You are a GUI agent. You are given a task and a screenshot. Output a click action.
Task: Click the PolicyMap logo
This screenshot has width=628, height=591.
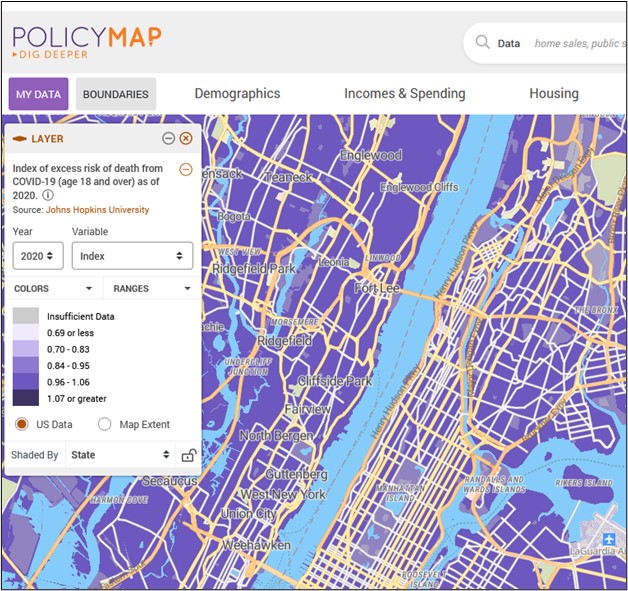[x=86, y=42]
